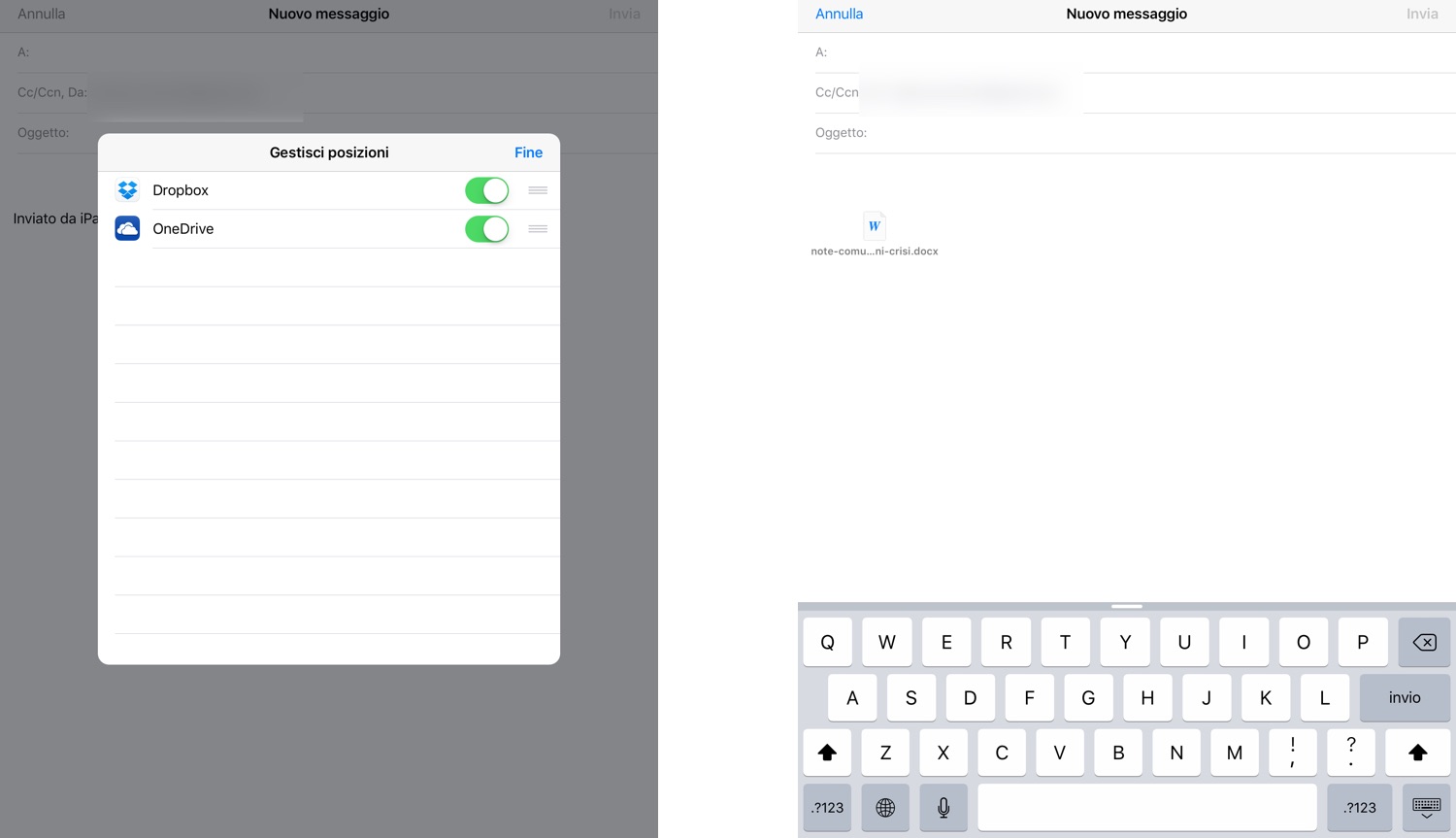Hide keyboard using the keyboard dismiss key
This screenshot has width=1456, height=838.
pos(1426,807)
